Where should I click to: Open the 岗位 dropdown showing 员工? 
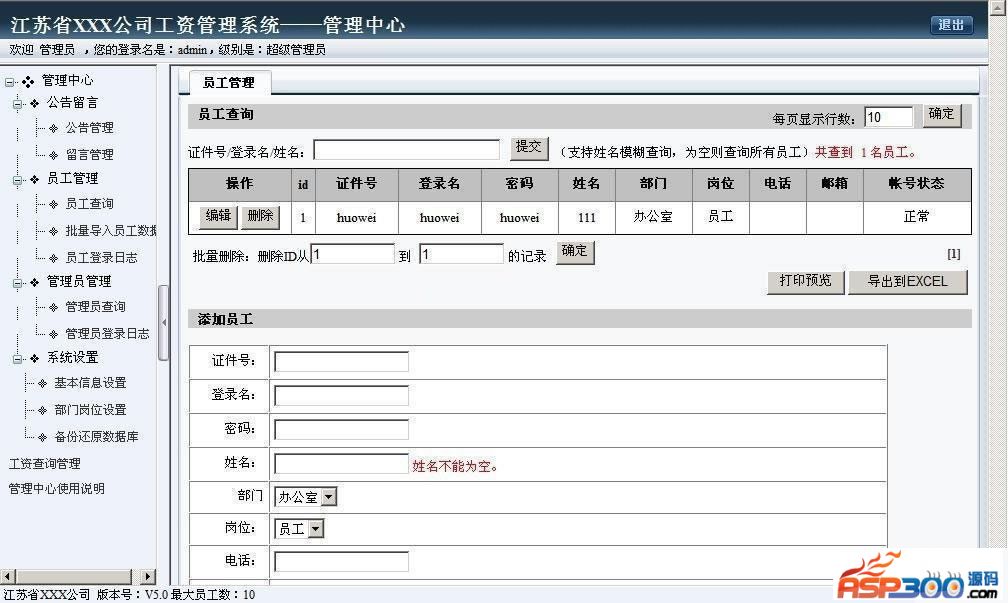[299, 528]
